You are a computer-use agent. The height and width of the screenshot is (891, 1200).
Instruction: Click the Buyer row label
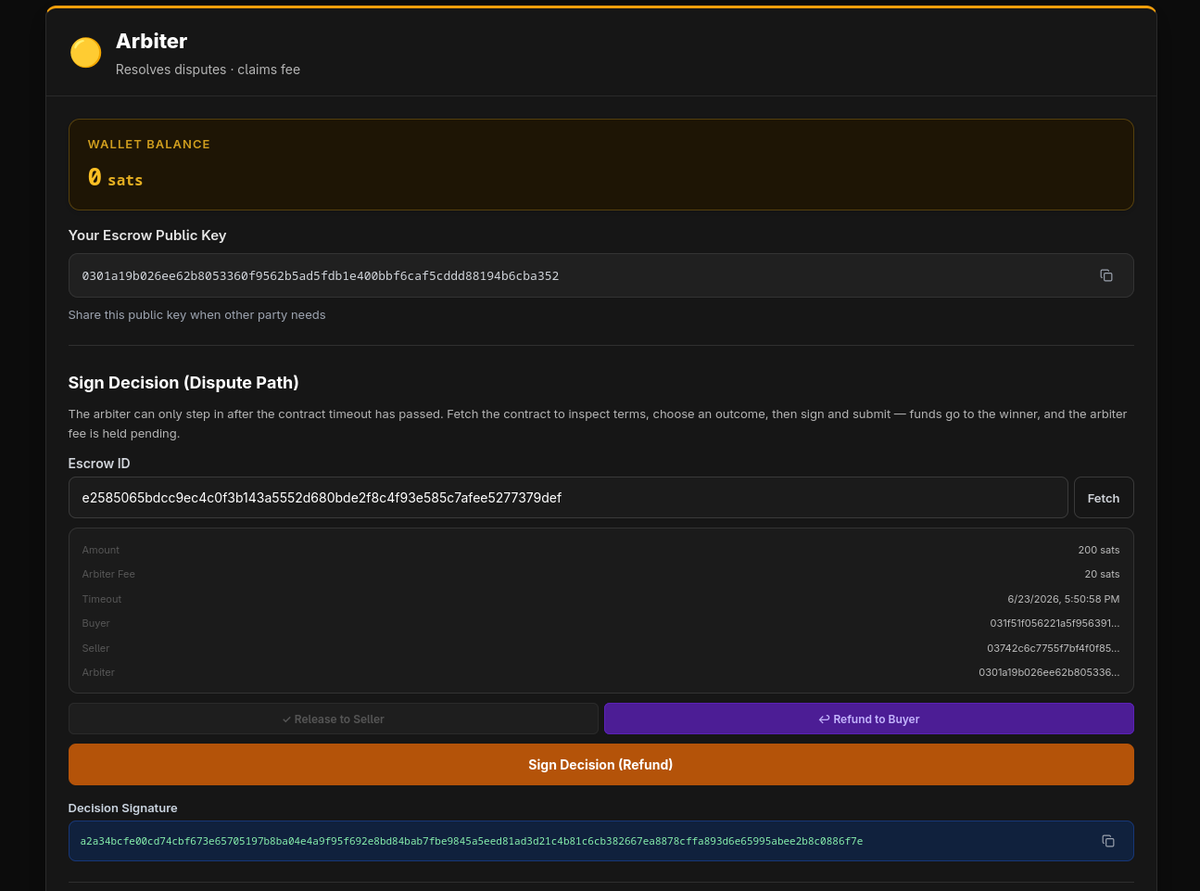96,623
